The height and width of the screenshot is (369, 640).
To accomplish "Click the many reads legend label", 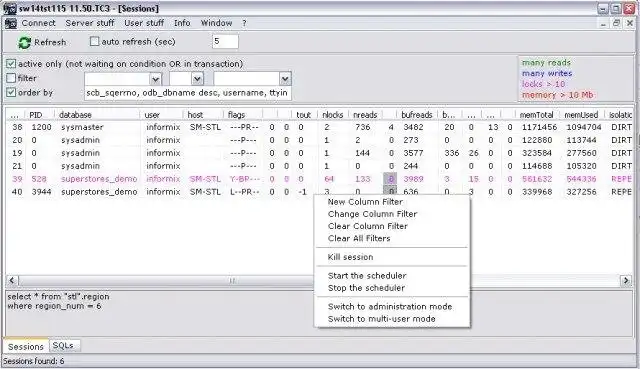I will 546,63.
